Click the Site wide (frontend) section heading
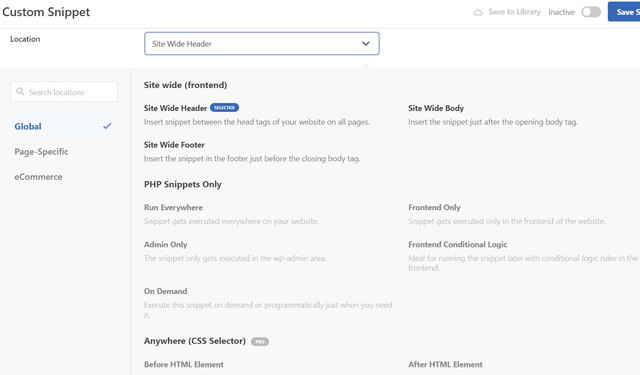This screenshot has height=375, width=640. [x=185, y=85]
